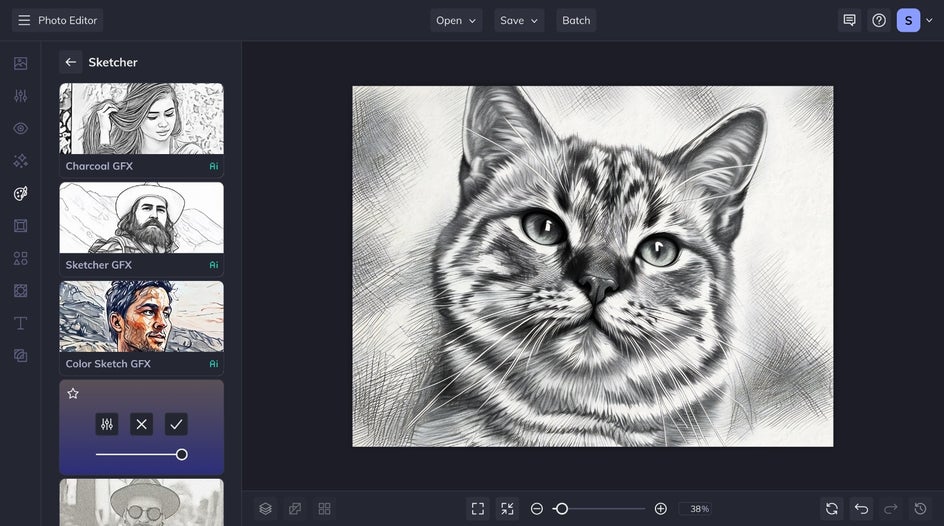This screenshot has width=944, height=526.
Task: Open the Effects sparkles sidebar icon
Action: coord(20,161)
